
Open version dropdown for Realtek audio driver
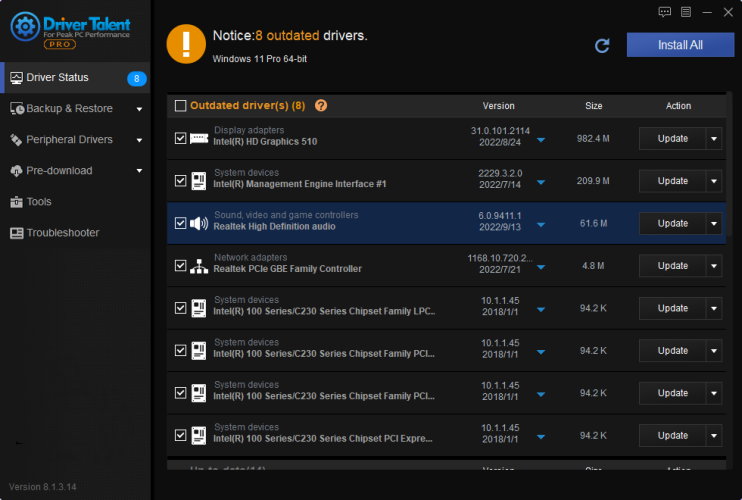541,225
